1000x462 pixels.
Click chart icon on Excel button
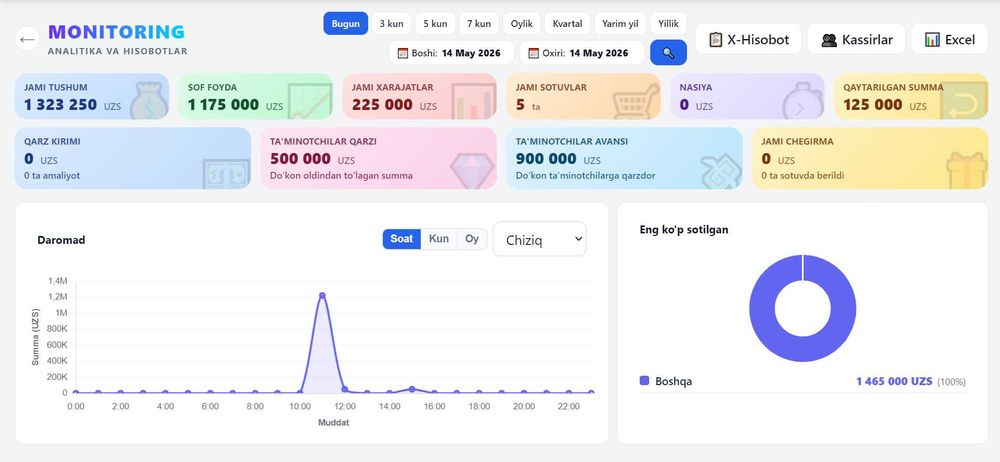(x=932, y=40)
